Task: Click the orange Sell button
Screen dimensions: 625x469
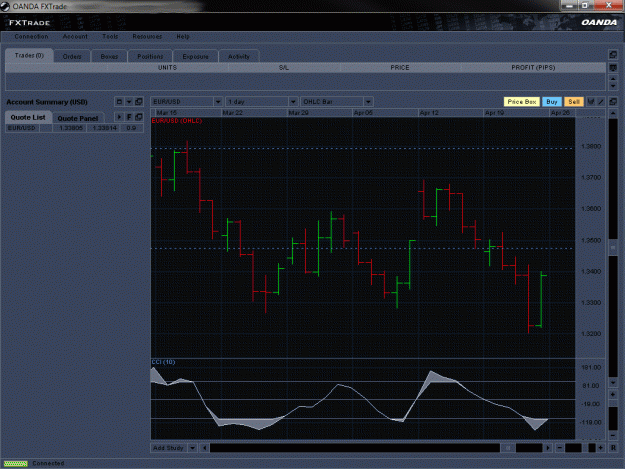Action: (574, 102)
